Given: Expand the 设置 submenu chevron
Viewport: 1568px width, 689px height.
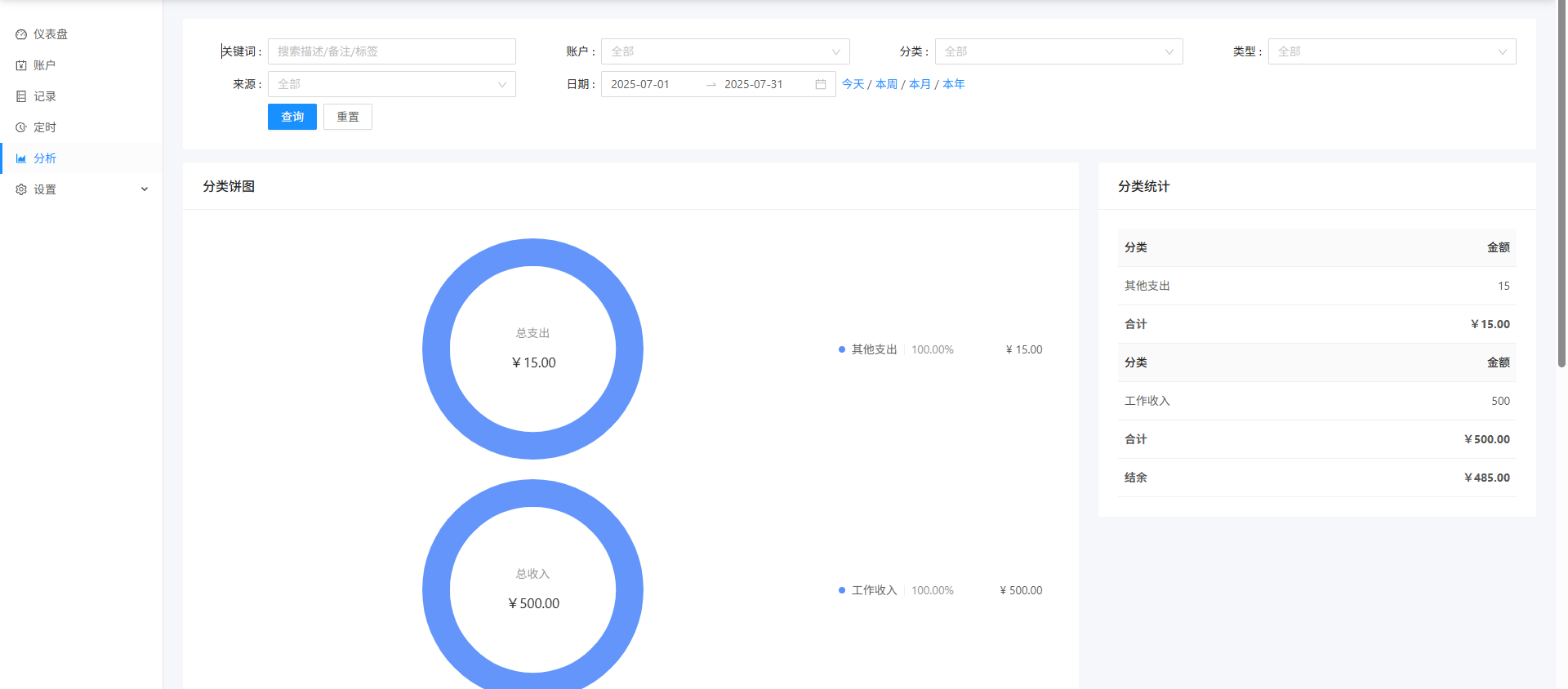Looking at the screenshot, I should tap(145, 189).
